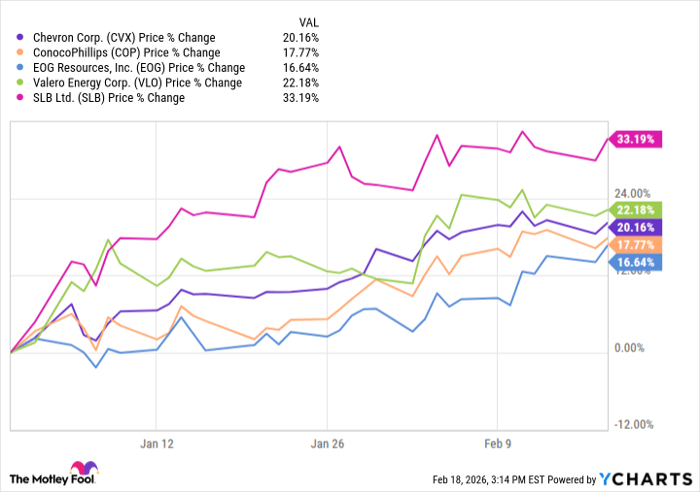Click the Feb 9 date axis label
This screenshot has height=492, width=700.
(x=497, y=443)
